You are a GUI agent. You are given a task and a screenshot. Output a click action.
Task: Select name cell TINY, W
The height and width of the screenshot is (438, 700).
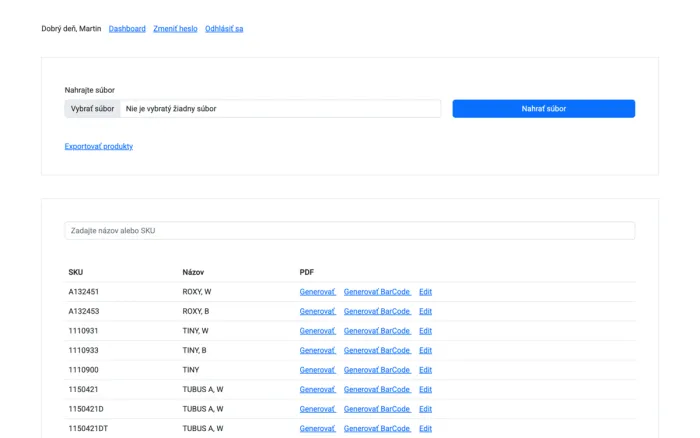point(195,331)
